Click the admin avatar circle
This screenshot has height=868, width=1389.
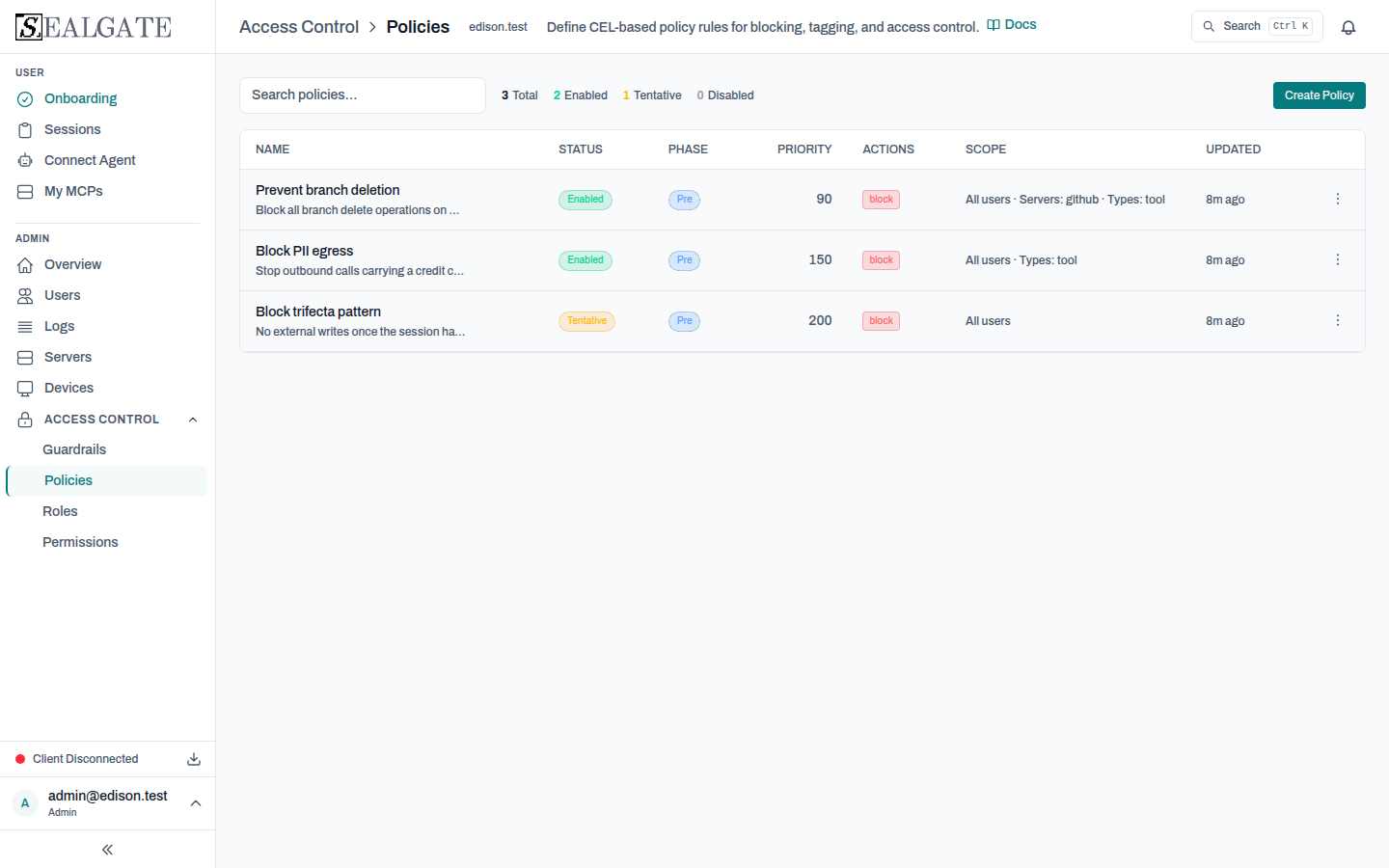tap(25, 802)
